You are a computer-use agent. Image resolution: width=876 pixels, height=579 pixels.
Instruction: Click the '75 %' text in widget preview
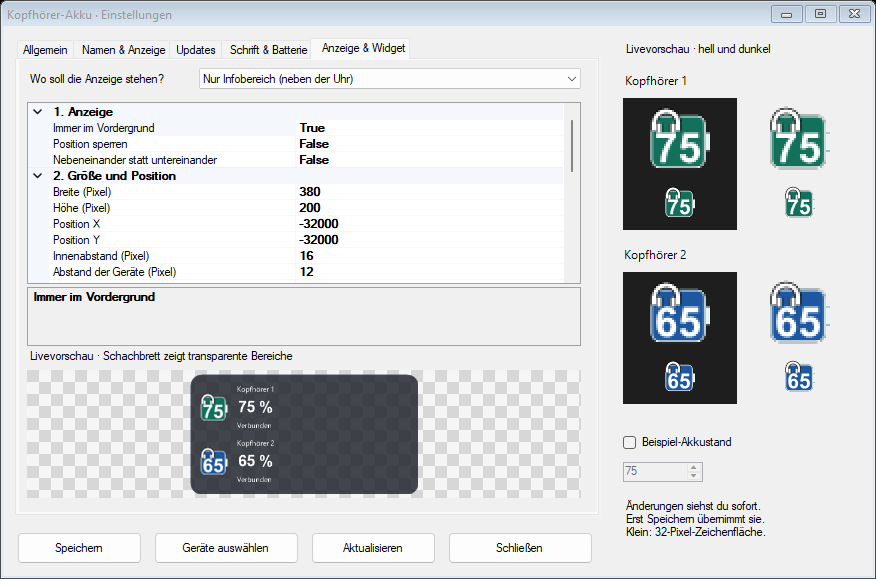coord(255,407)
